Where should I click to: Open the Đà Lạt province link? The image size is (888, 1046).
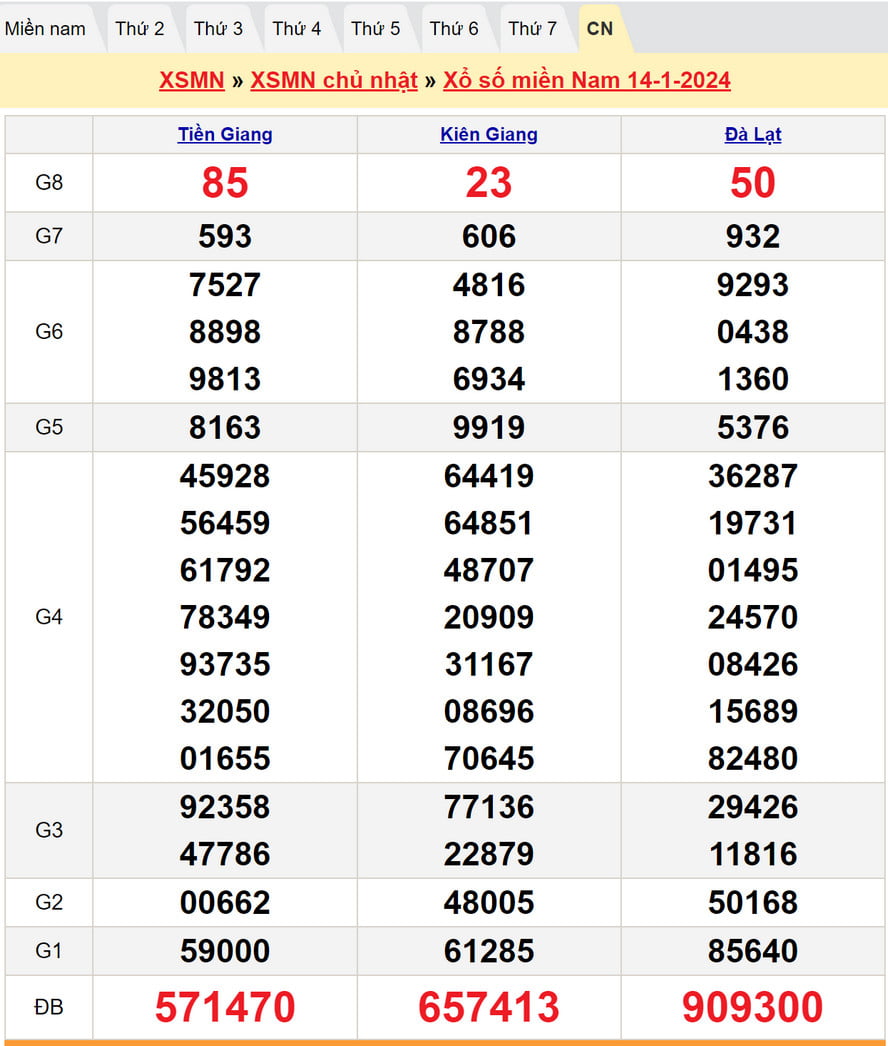pos(753,134)
